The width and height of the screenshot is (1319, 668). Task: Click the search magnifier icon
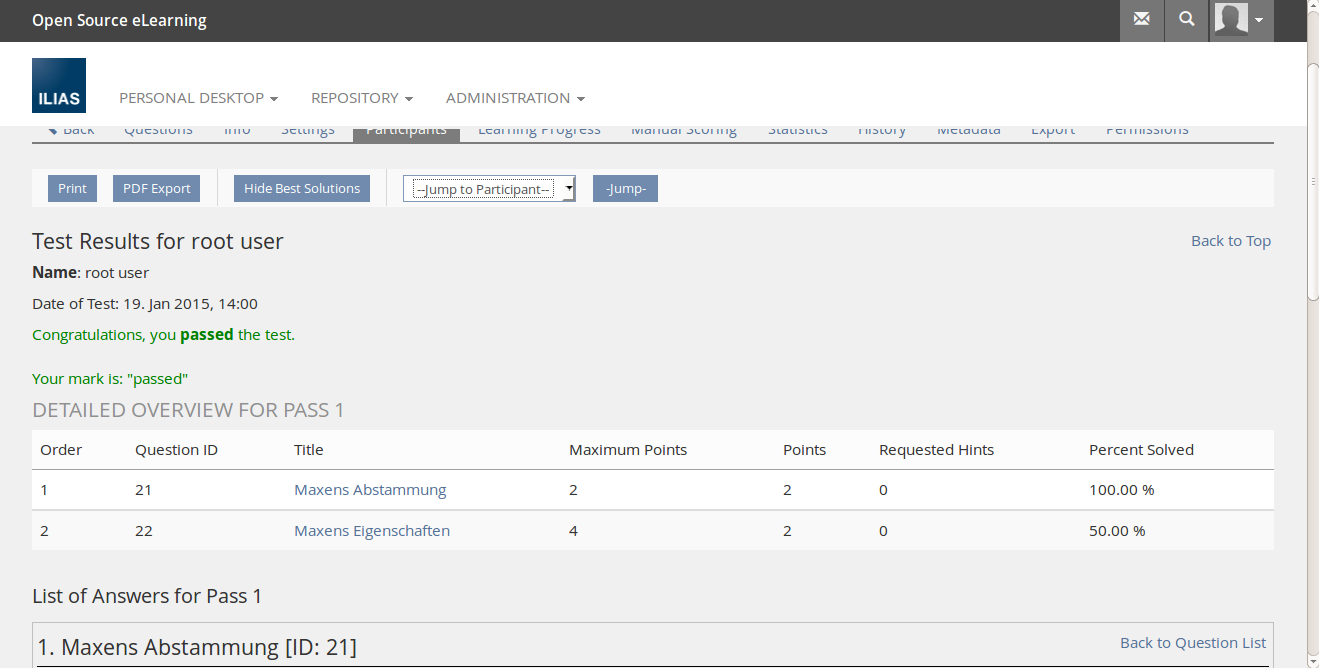coord(1186,20)
